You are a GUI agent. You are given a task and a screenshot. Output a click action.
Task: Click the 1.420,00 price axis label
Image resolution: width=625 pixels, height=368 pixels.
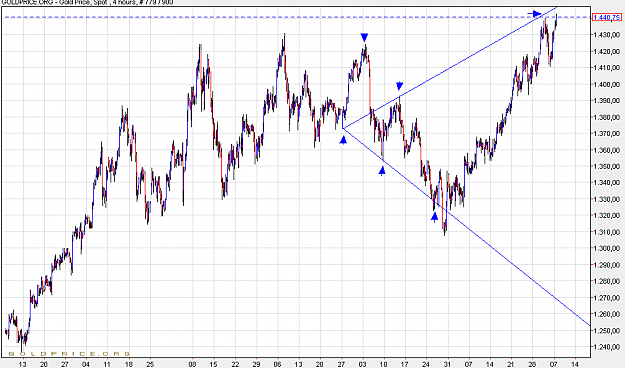(607, 51)
